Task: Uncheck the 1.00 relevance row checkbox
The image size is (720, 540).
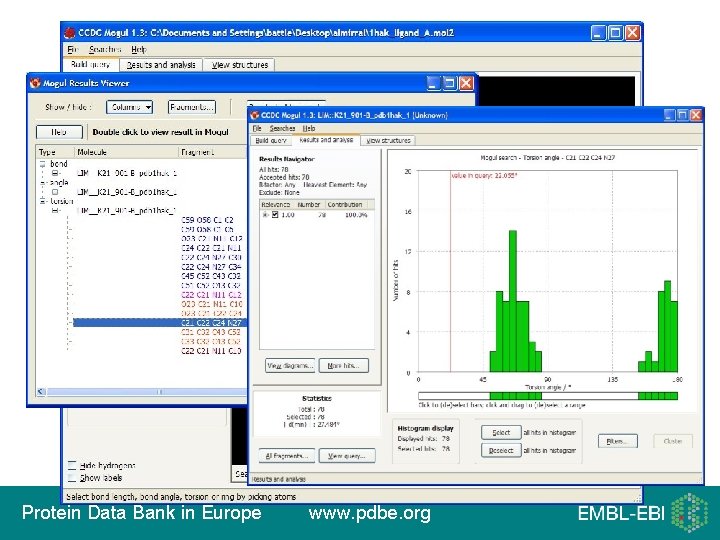Action: (275, 214)
